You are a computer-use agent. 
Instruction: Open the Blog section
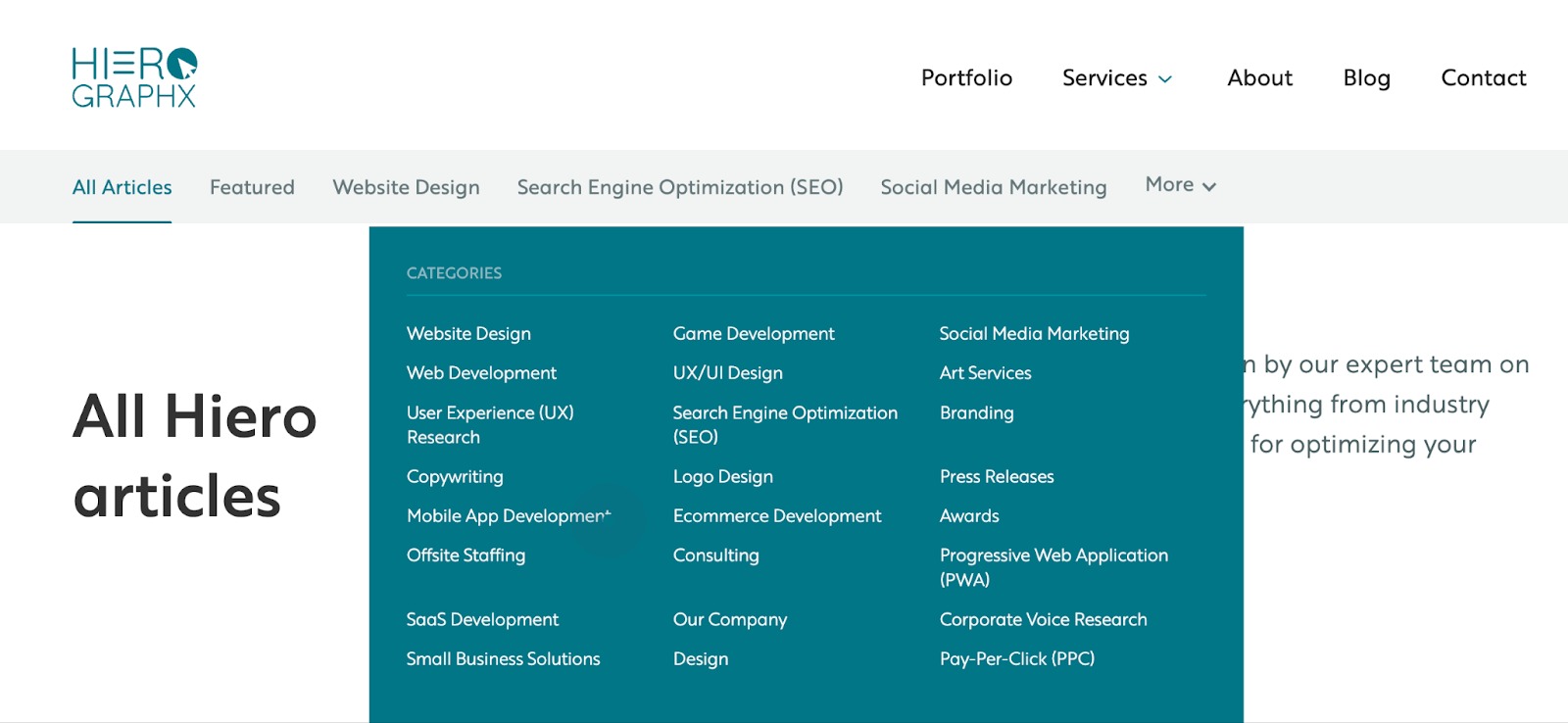(1367, 77)
